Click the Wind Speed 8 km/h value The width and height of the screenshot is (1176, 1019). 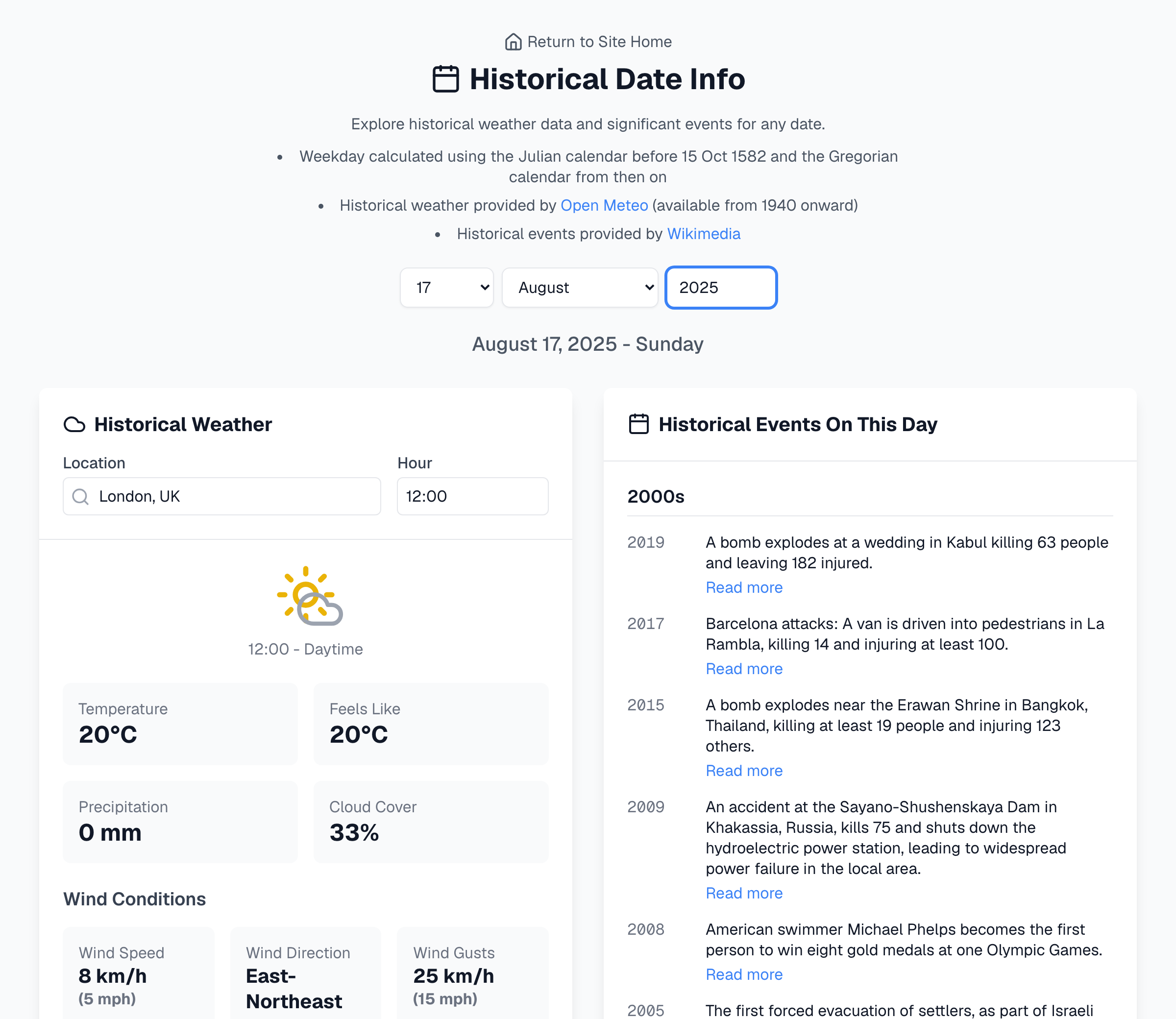pos(113,976)
